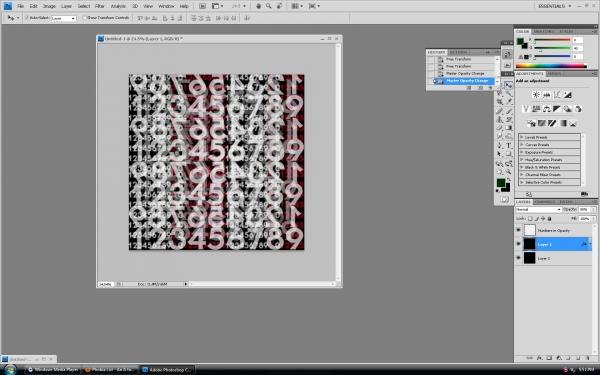Viewport: 600px width, 375px height.
Task: Expand Channel Mixer Presets
Action: [522, 175]
